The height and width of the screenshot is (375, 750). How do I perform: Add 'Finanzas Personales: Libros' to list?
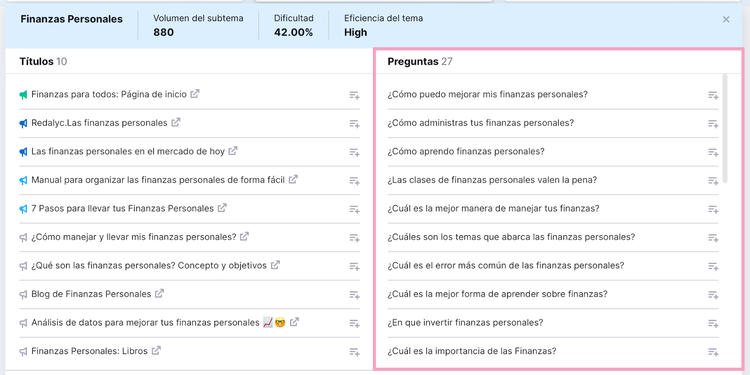pos(354,352)
